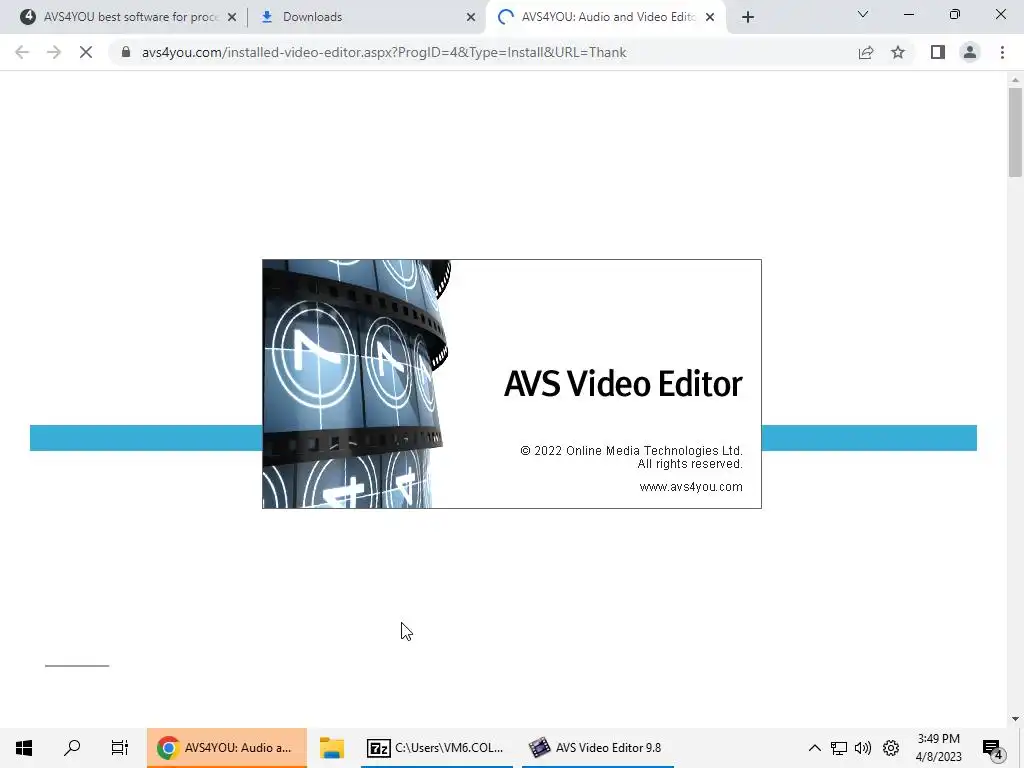Open the tab search dropdown arrow
This screenshot has width=1024, height=768.
coord(863,14)
